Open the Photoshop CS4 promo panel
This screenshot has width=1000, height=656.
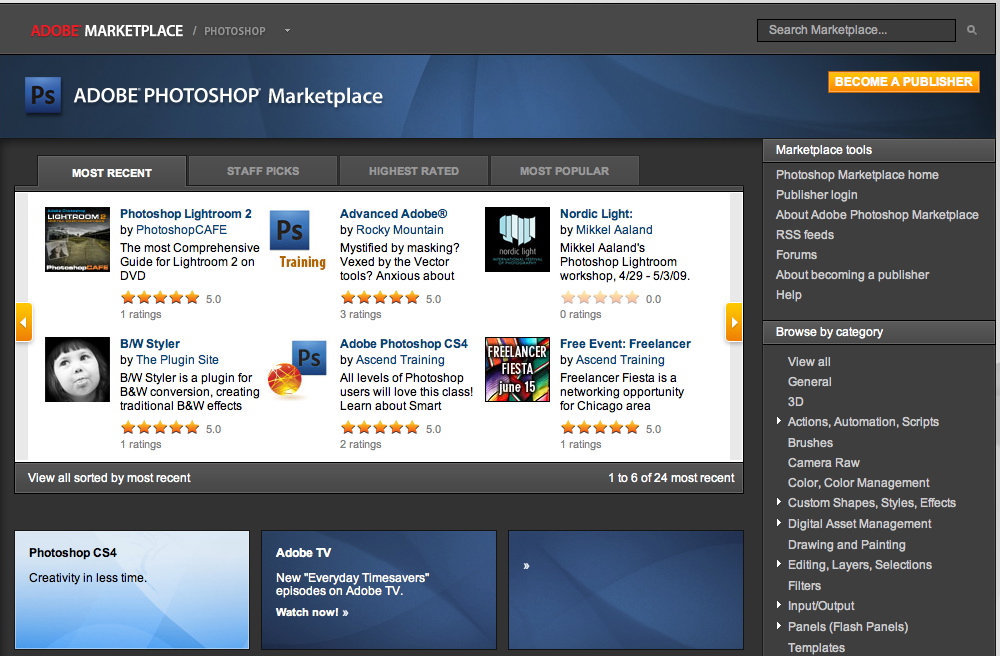(x=132, y=590)
